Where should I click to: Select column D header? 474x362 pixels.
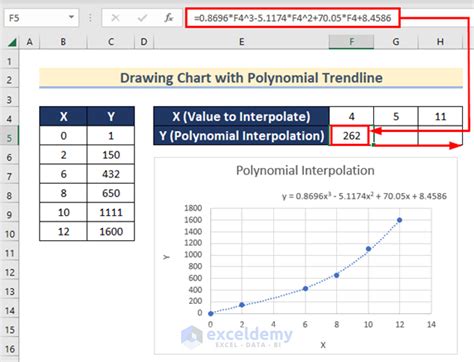point(144,42)
